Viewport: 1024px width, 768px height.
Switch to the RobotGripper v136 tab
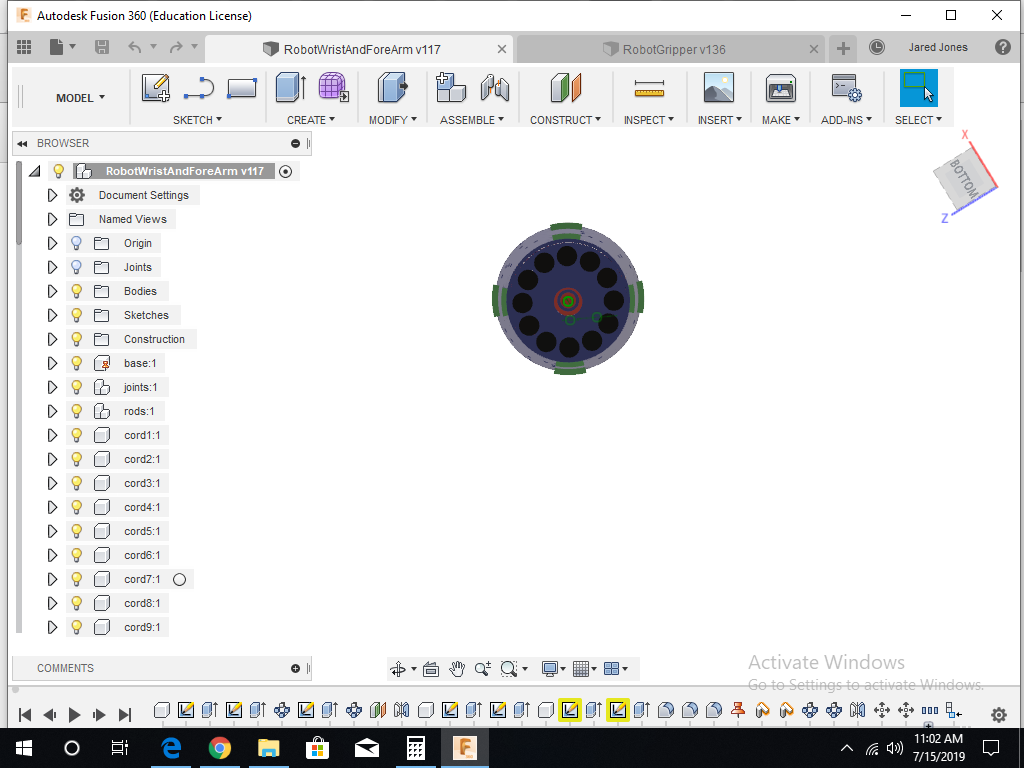click(673, 50)
